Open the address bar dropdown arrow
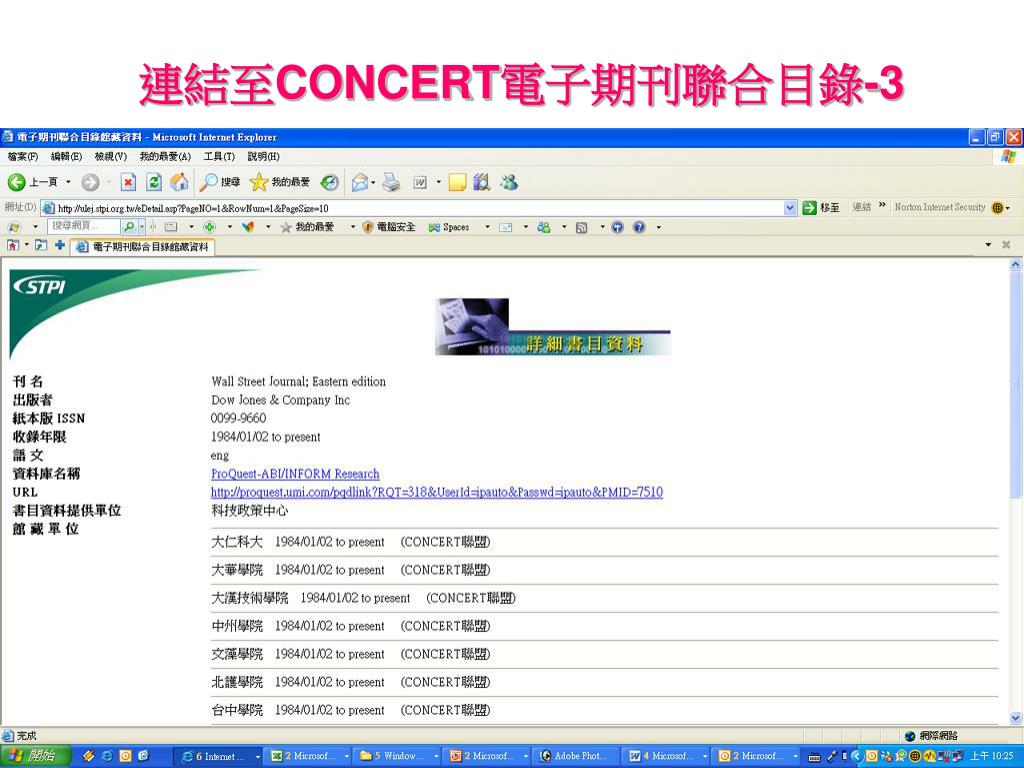The width and height of the screenshot is (1024, 768). click(x=790, y=208)
